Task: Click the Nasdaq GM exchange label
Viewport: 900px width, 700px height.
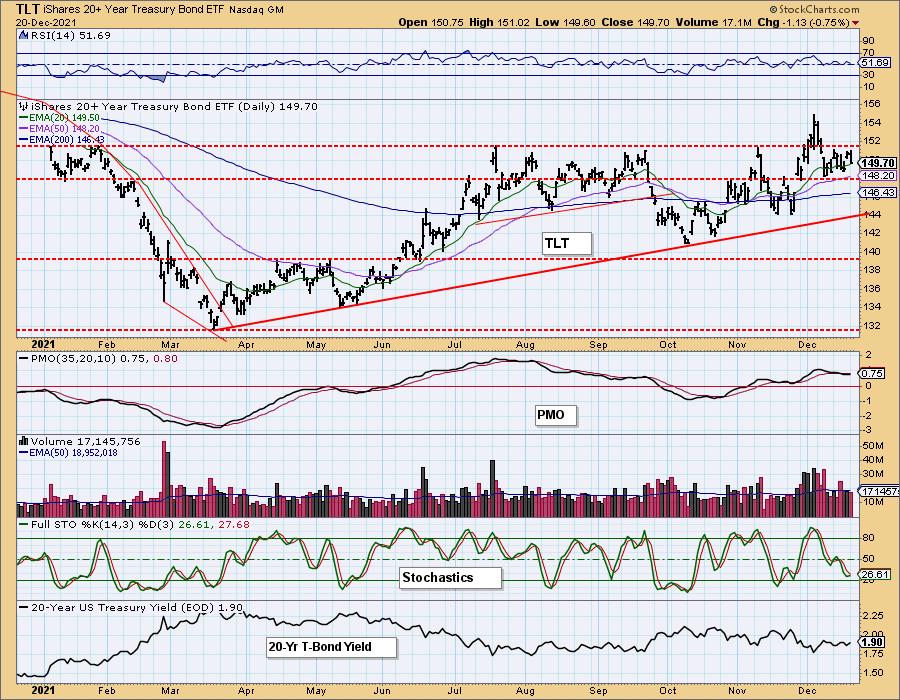Action: click(x=256, y=10)
